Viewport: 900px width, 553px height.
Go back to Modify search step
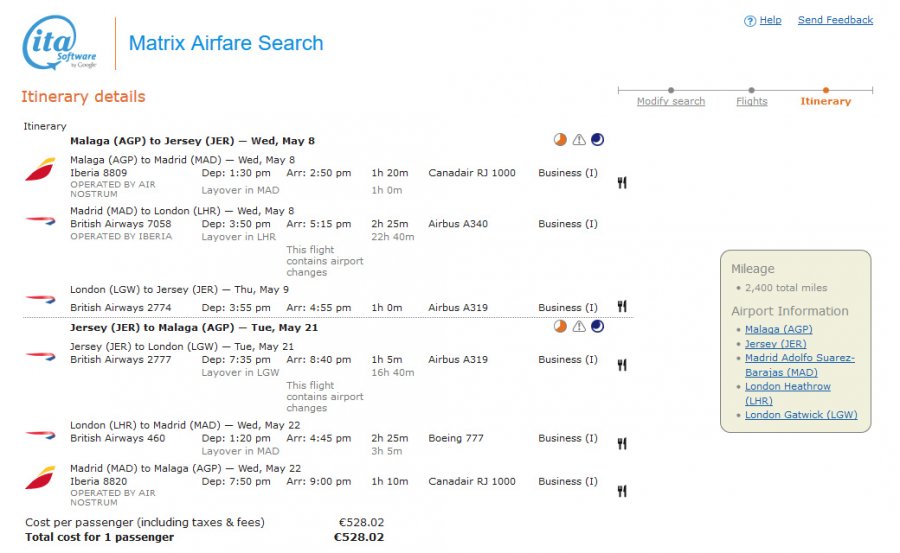pyautogui.click(x=671, y=101)
